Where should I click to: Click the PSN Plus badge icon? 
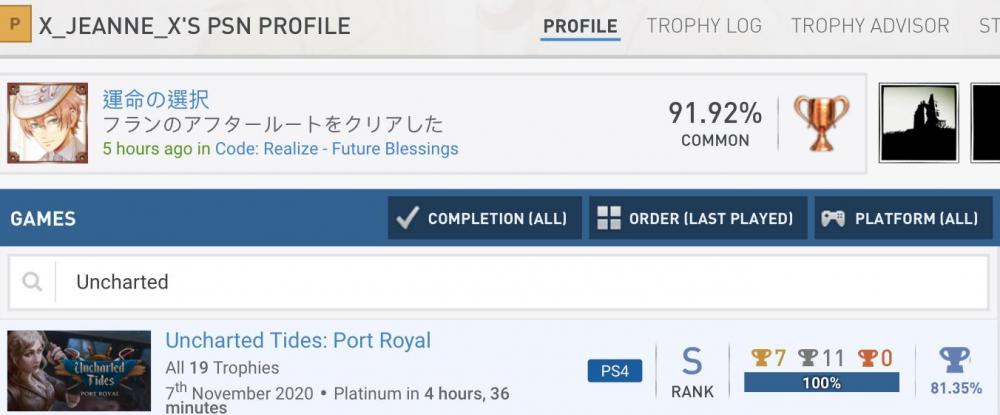tap(16, 24)
